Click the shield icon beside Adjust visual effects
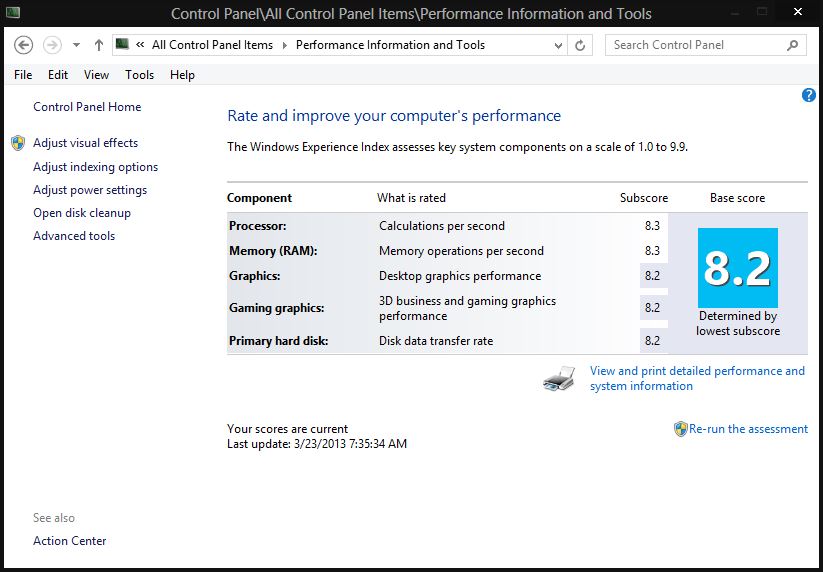This screenshot has height=572, width=823. pyautogui.click(x=18, y=143)
